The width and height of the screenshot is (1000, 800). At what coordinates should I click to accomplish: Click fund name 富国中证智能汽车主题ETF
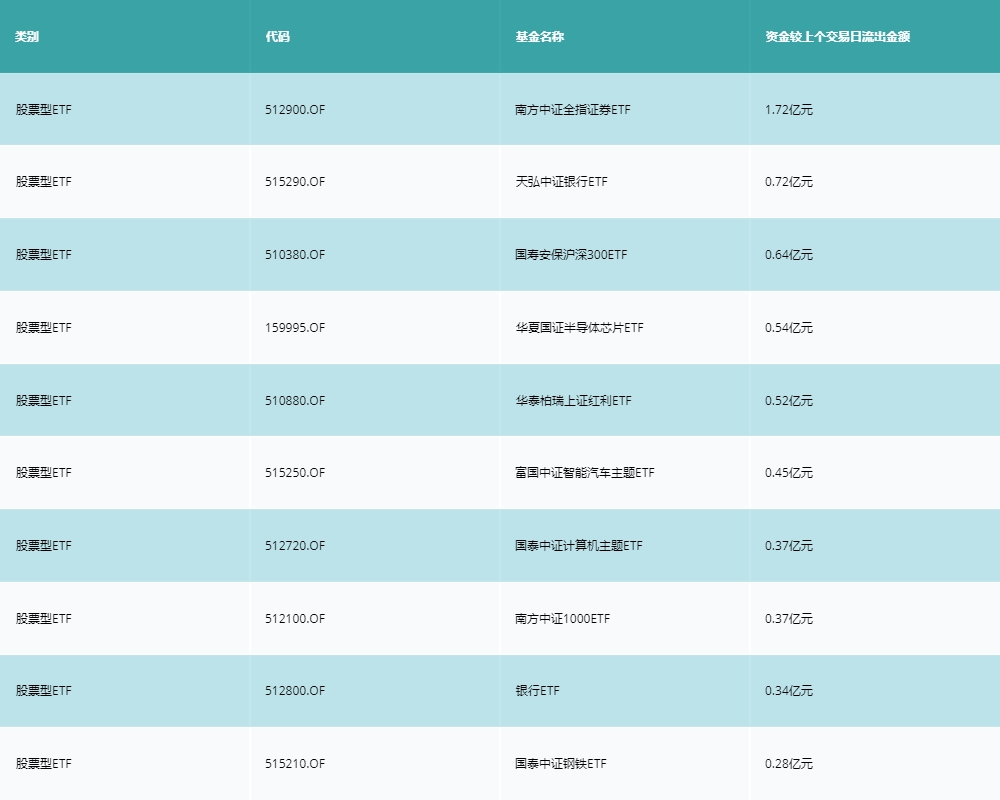[585, 473]
